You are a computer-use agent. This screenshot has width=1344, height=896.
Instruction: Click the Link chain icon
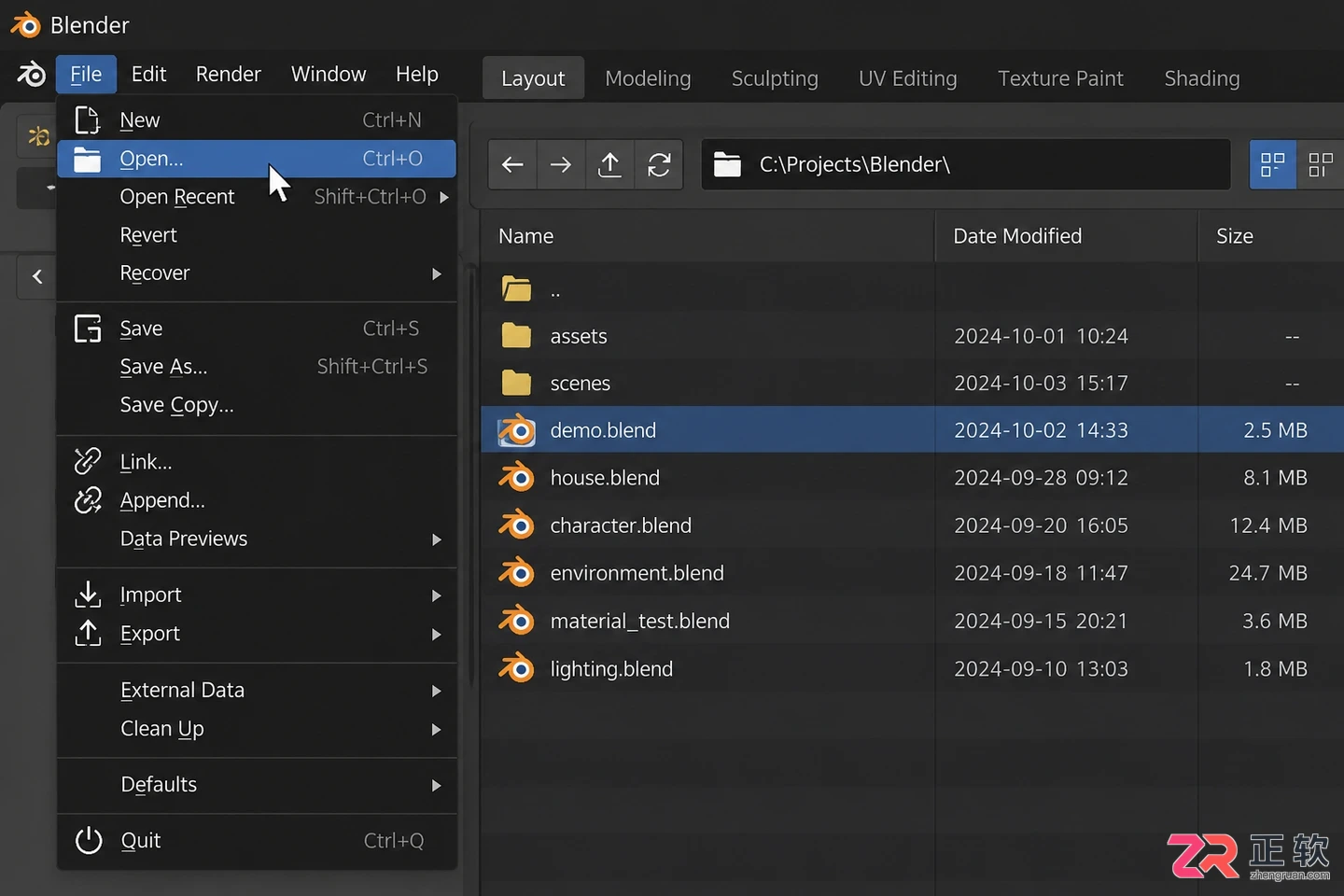point(88,461)
